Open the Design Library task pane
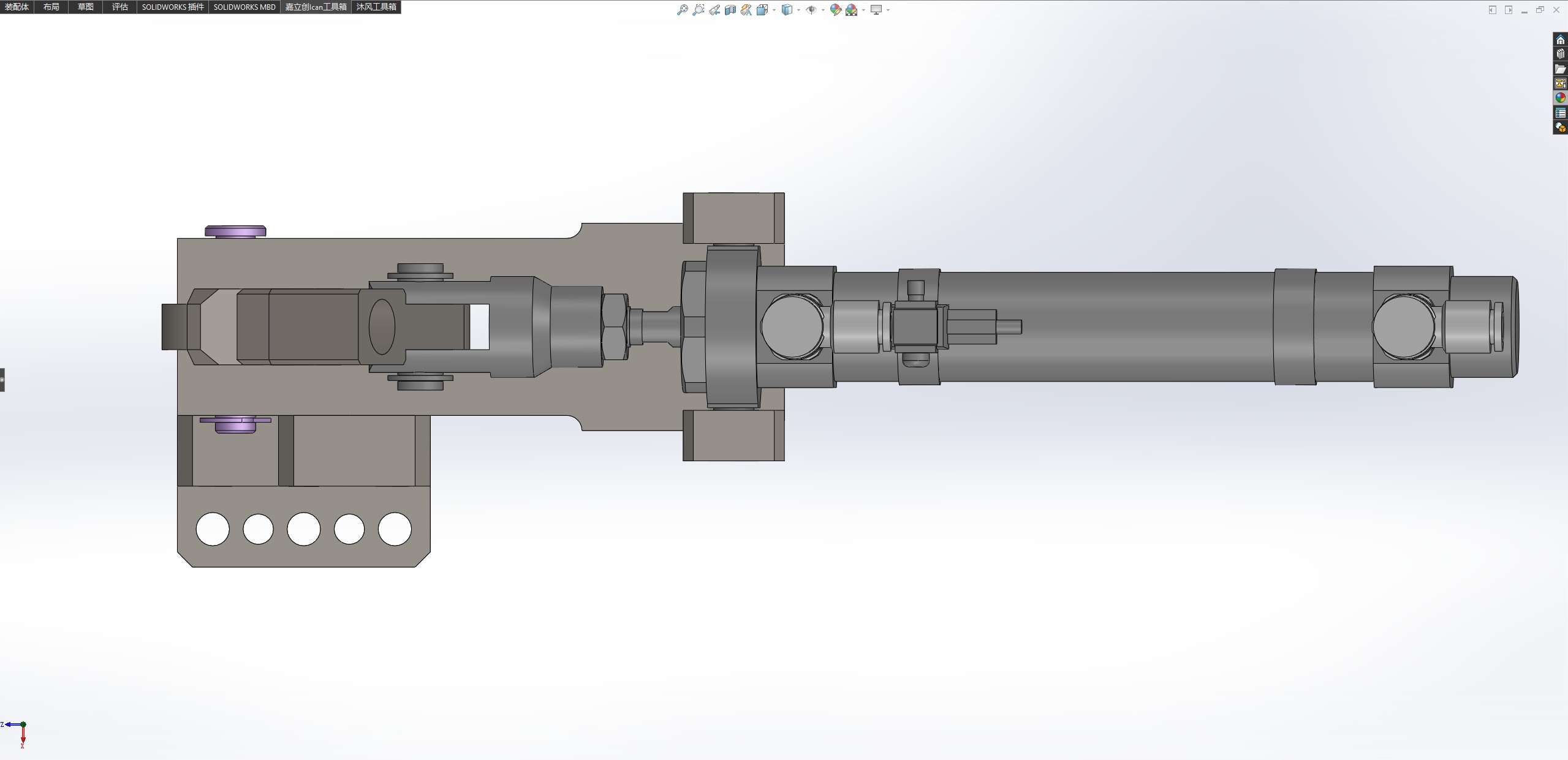1568x760 pixels. tap(1560, 54)
